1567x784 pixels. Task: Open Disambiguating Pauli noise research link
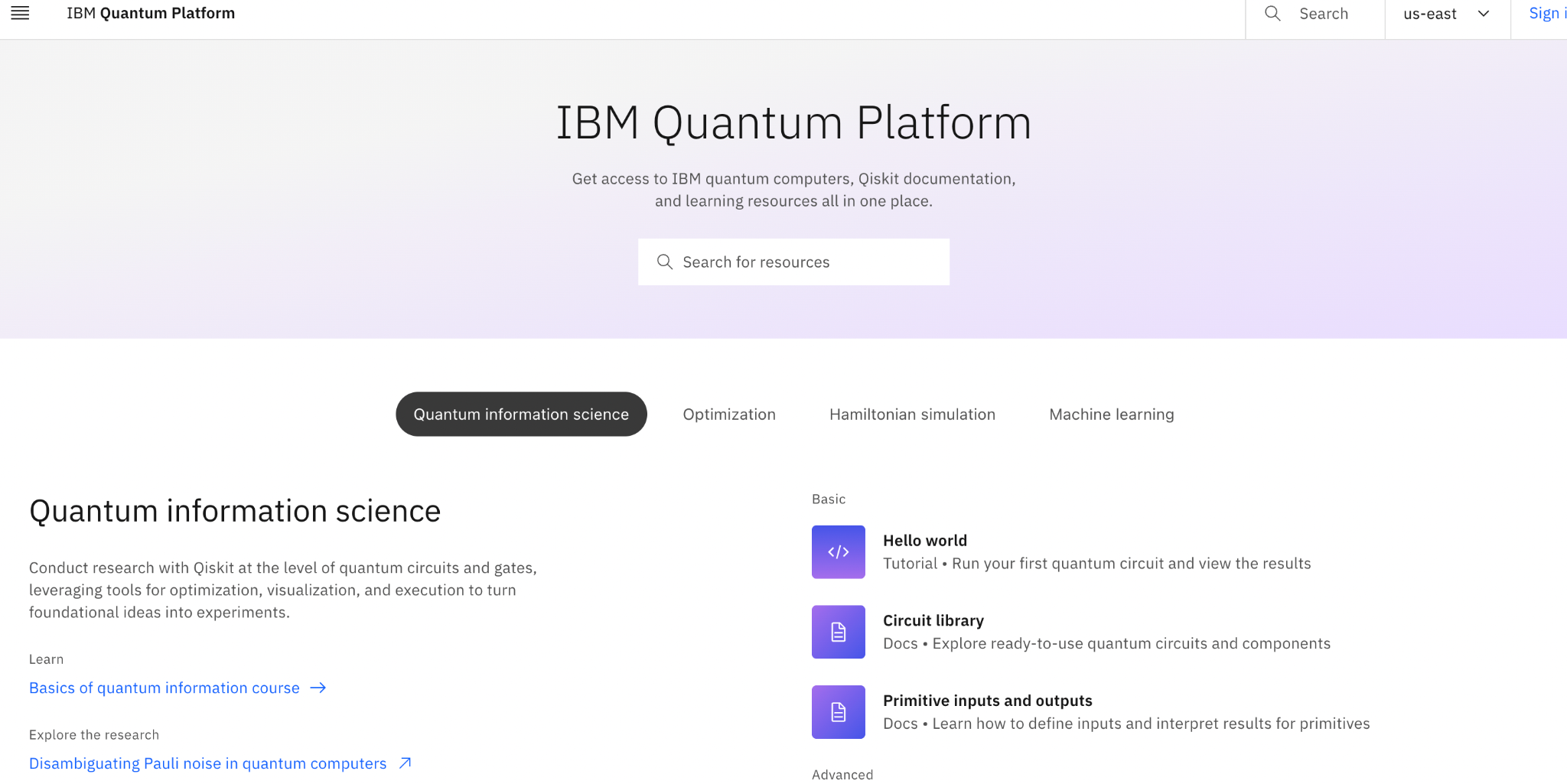pyautogui.click(x=208, y=763)
